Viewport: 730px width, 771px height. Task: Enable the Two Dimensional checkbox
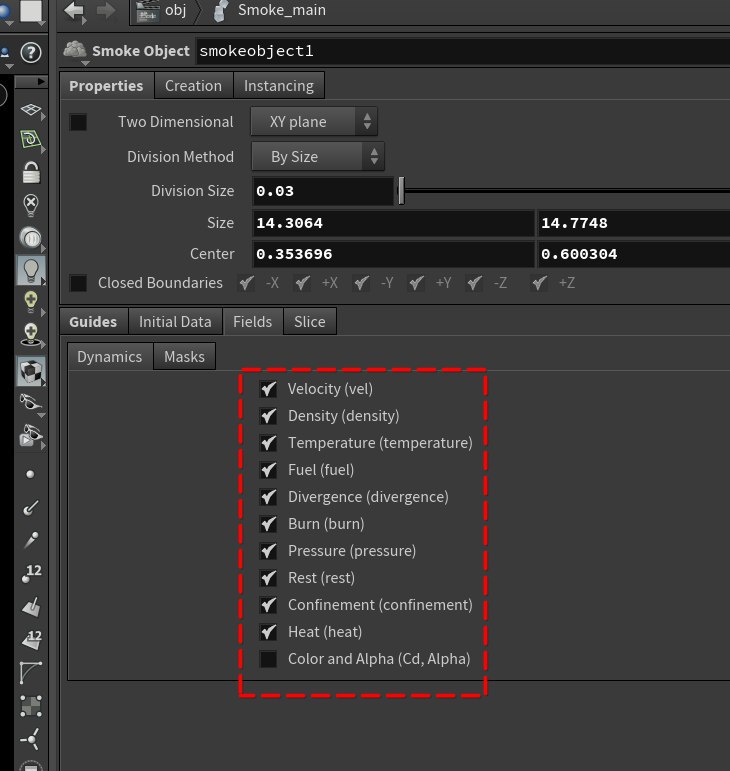click(x=78, y=122)
